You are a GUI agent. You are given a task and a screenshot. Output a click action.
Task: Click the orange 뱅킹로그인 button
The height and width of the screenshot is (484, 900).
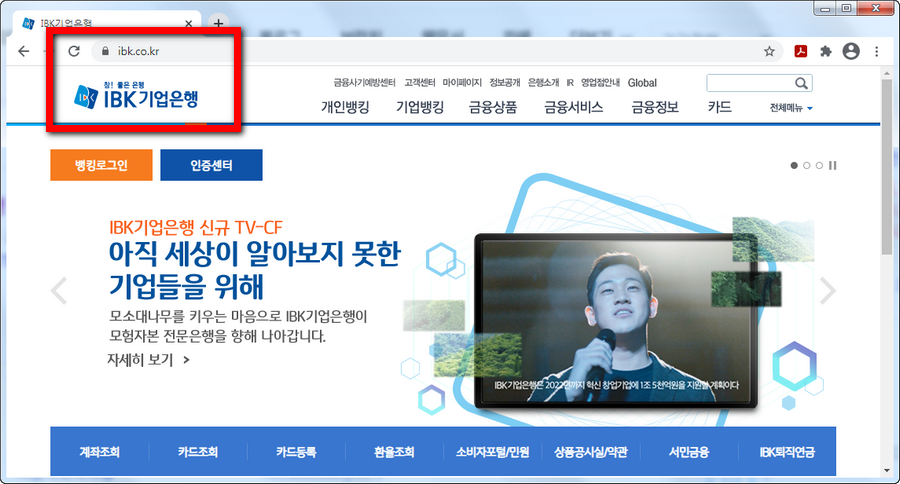tap(102, 165)
